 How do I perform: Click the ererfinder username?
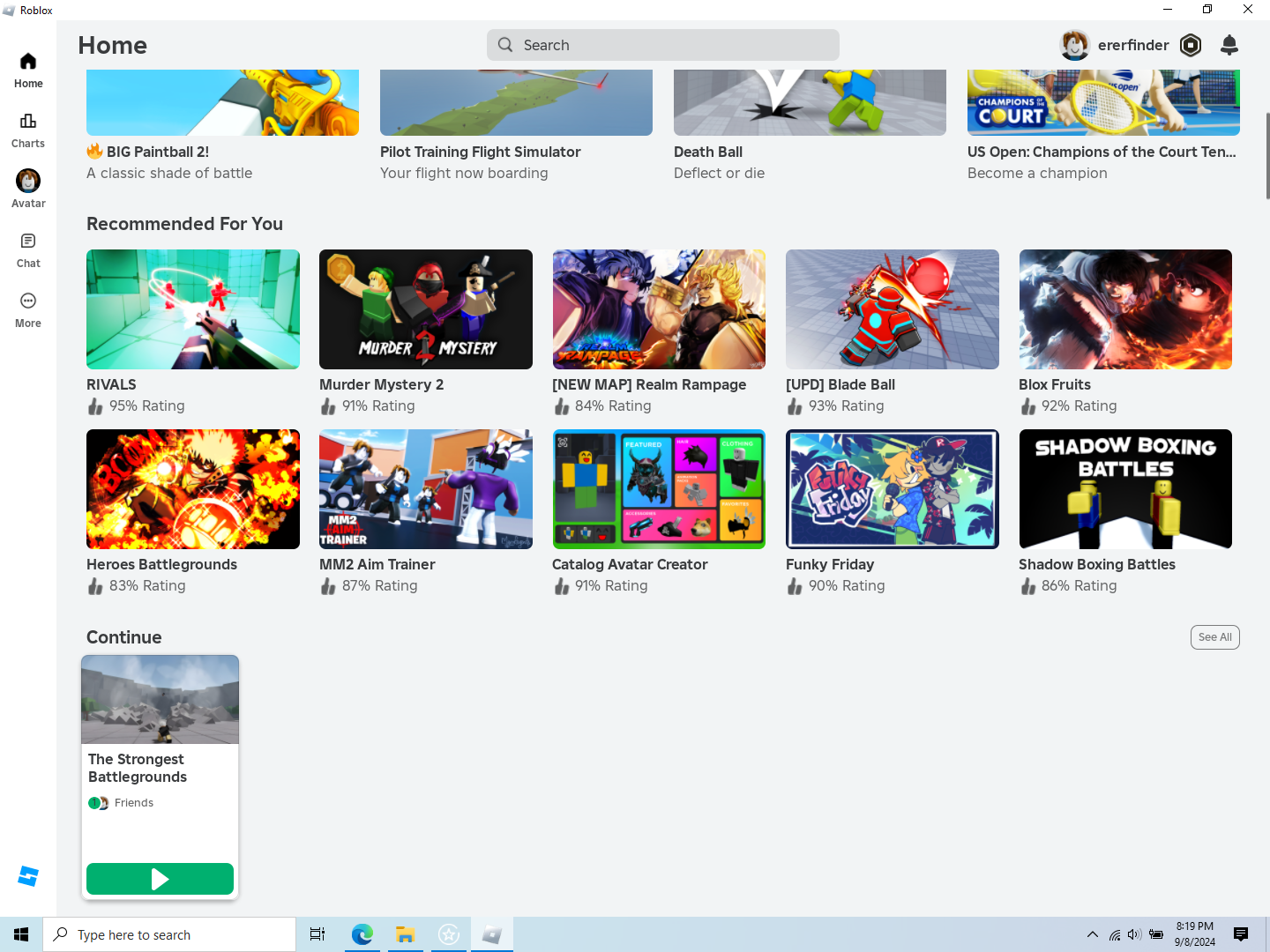[x=1133, y=45]
